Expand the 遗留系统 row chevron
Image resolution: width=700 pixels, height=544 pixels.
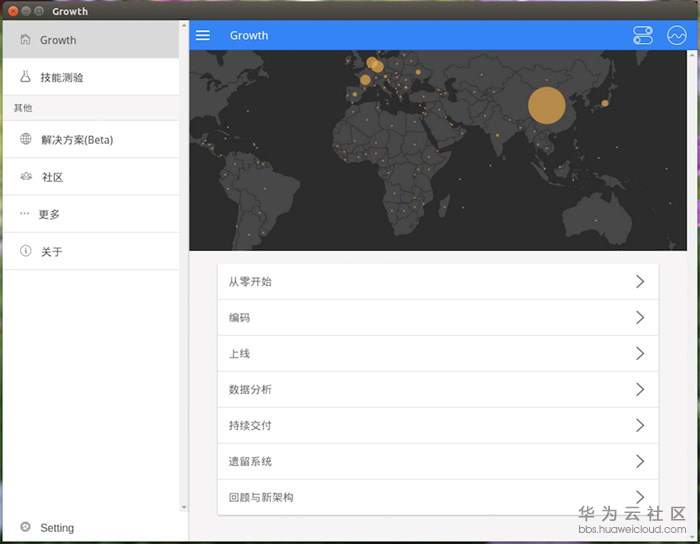point(640,461)
